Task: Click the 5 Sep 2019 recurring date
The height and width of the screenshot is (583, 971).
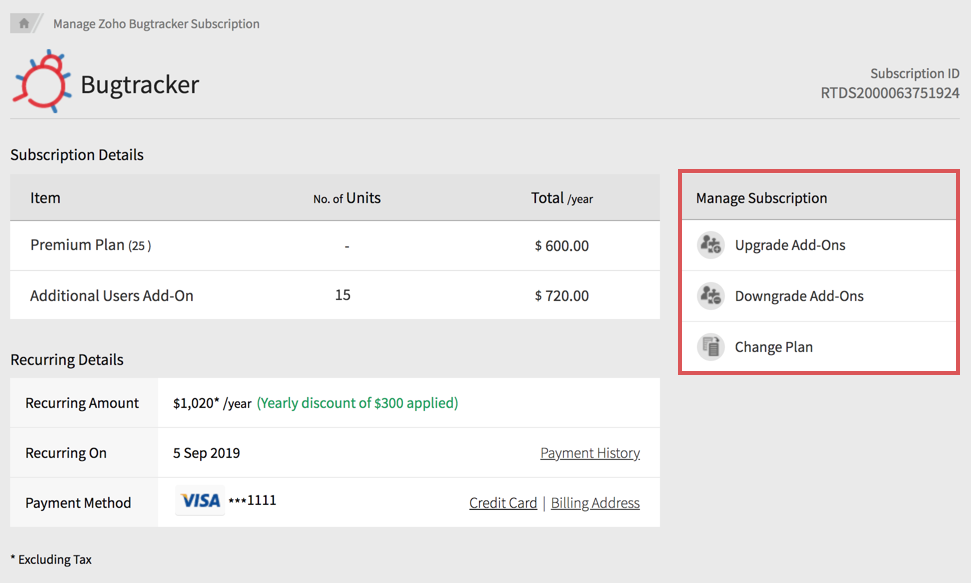Action: (x=206, y=453)
